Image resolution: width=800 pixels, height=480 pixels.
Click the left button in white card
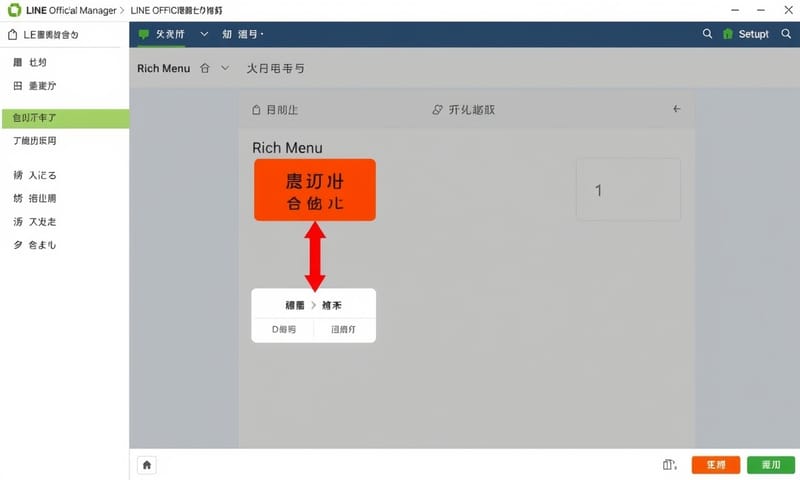click(x=284, y=330)
